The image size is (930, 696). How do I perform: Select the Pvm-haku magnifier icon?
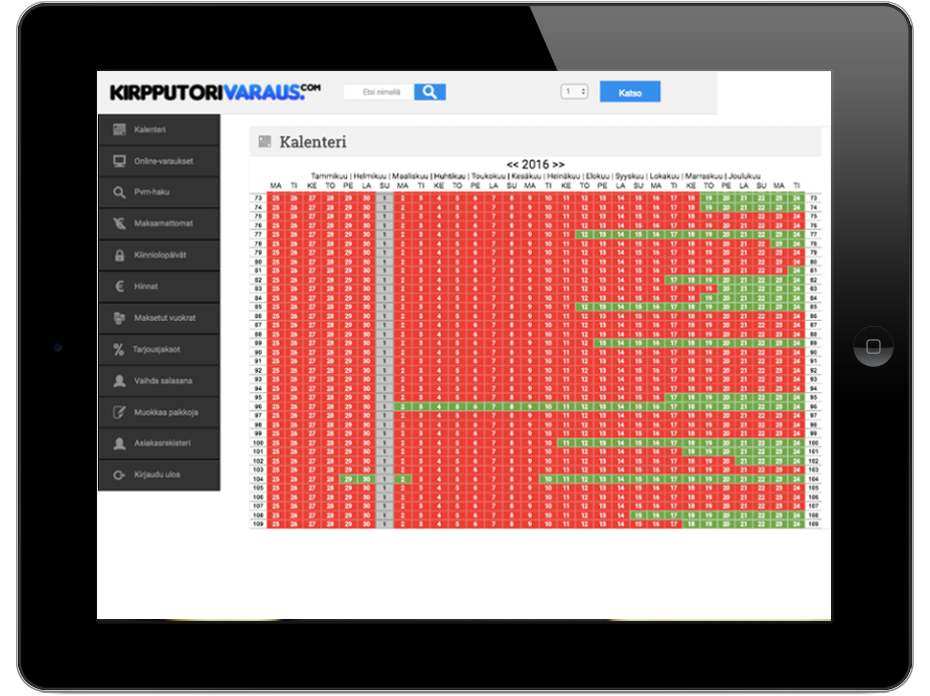coord(119,192)
